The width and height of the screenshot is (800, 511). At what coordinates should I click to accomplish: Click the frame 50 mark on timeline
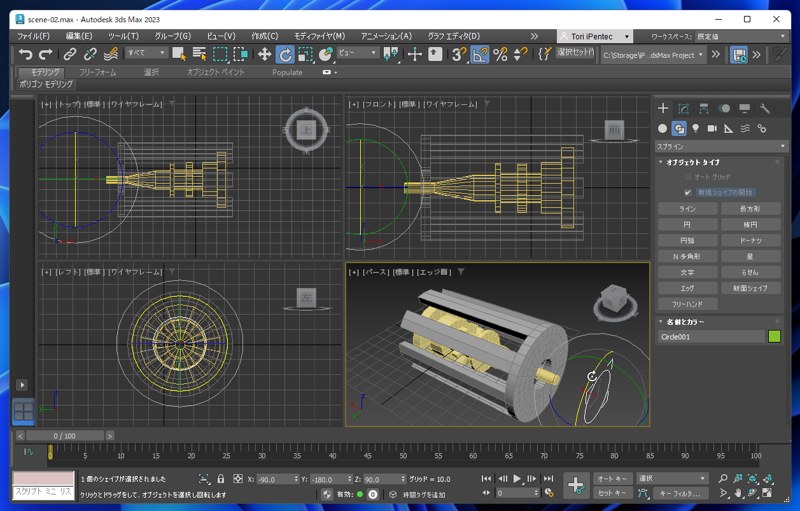pos(403,455)
